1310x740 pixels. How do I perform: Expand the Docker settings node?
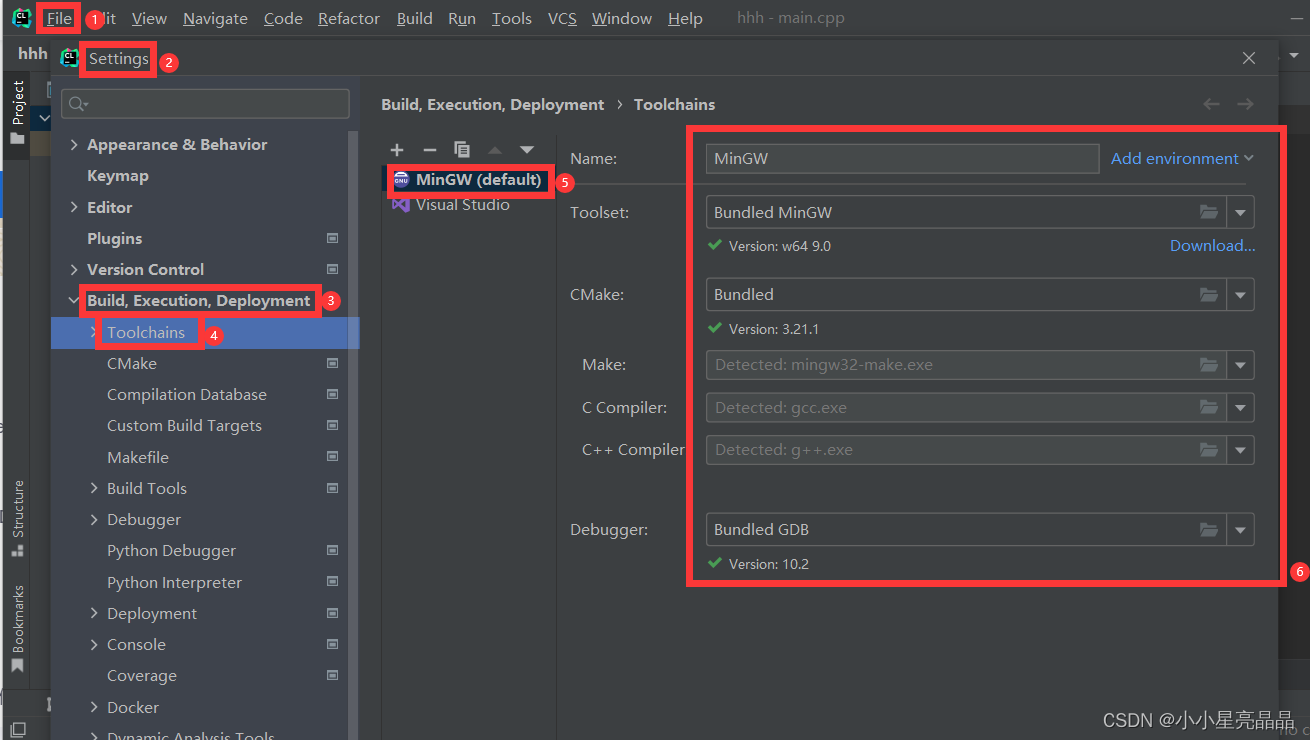coord(94,708)
